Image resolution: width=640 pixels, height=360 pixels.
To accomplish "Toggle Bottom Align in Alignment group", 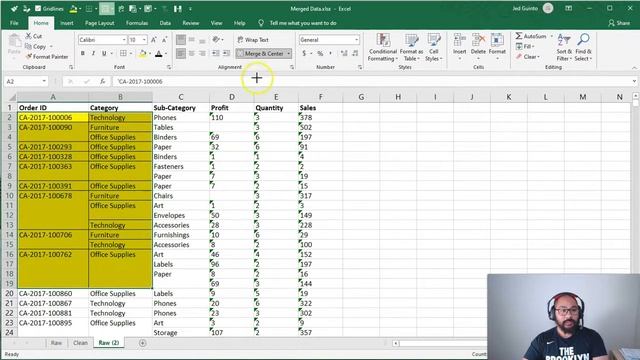I will (x=202, y=40).
